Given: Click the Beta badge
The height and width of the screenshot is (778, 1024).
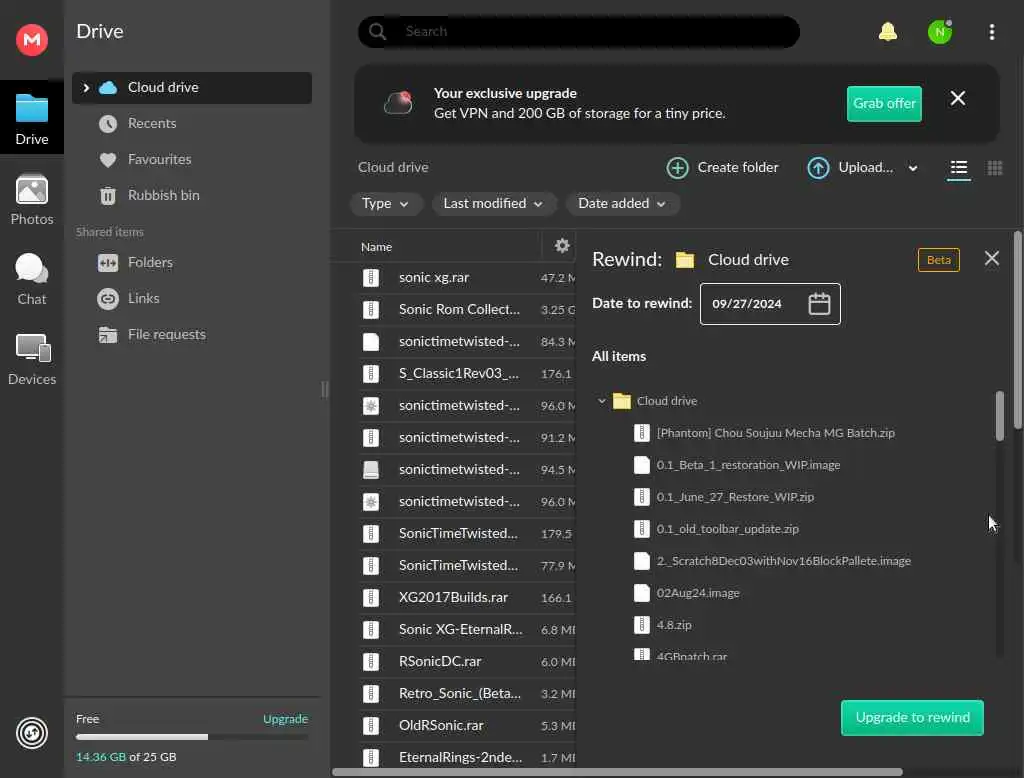Looking at the screenshot, I should (x=938, y=260).
